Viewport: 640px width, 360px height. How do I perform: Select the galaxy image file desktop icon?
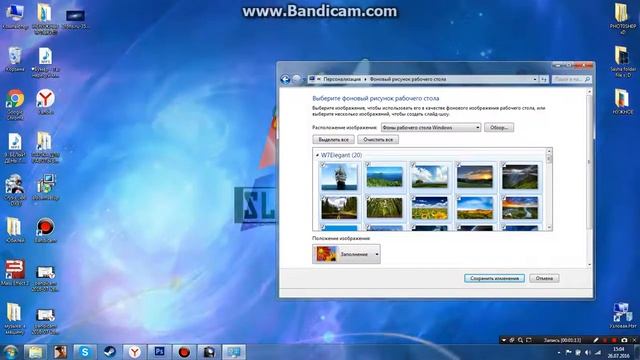point(76,19)
